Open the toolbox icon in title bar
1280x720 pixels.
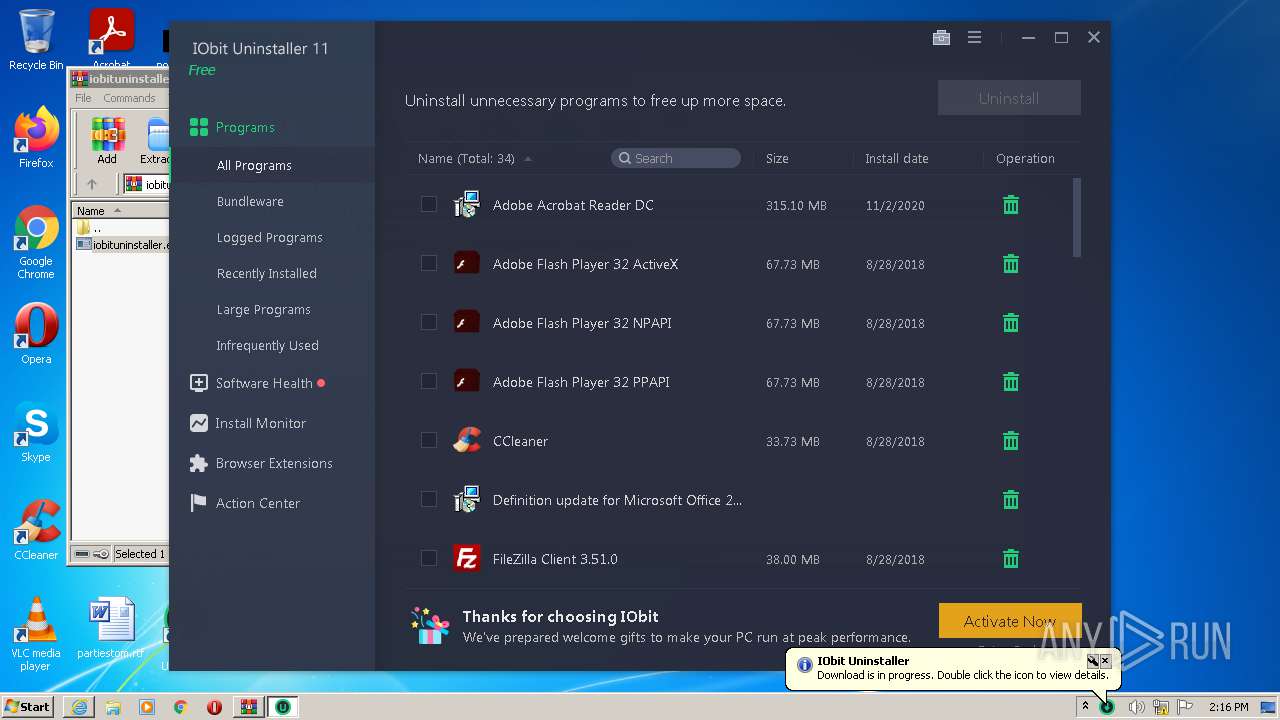[941, 38]
